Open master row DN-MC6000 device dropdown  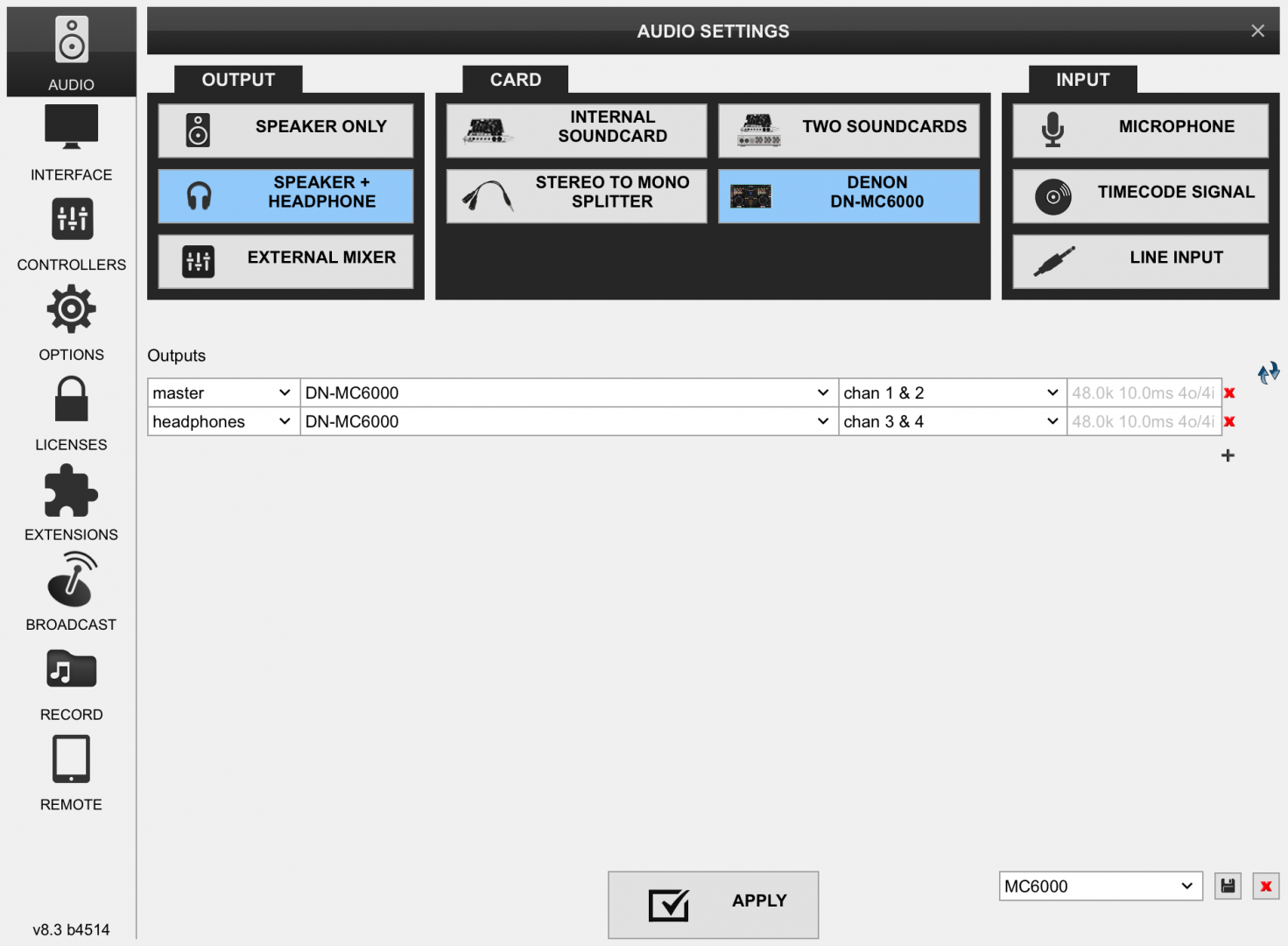(x=569, y=393)
